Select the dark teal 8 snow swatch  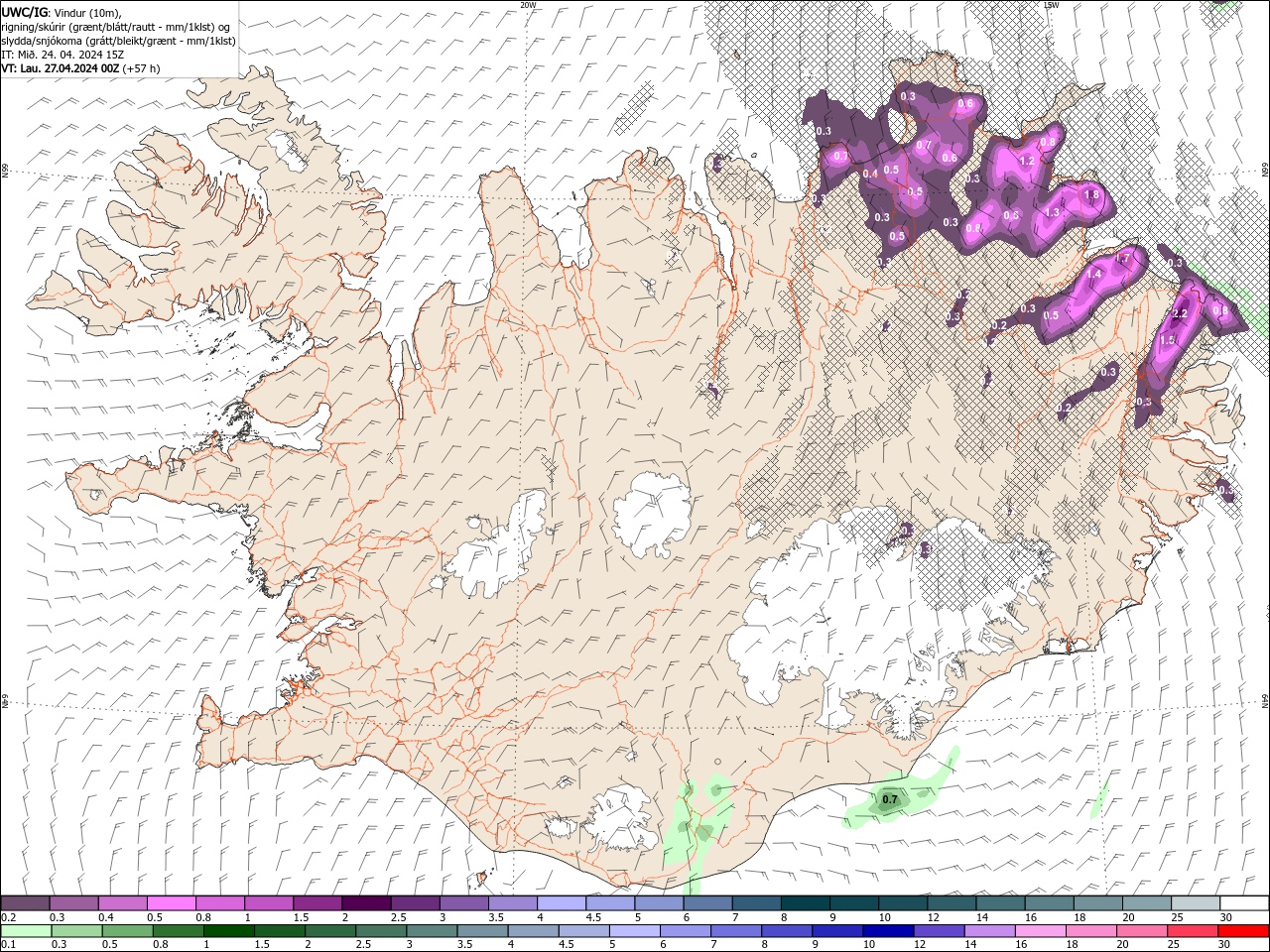click(x=804, y=903)
